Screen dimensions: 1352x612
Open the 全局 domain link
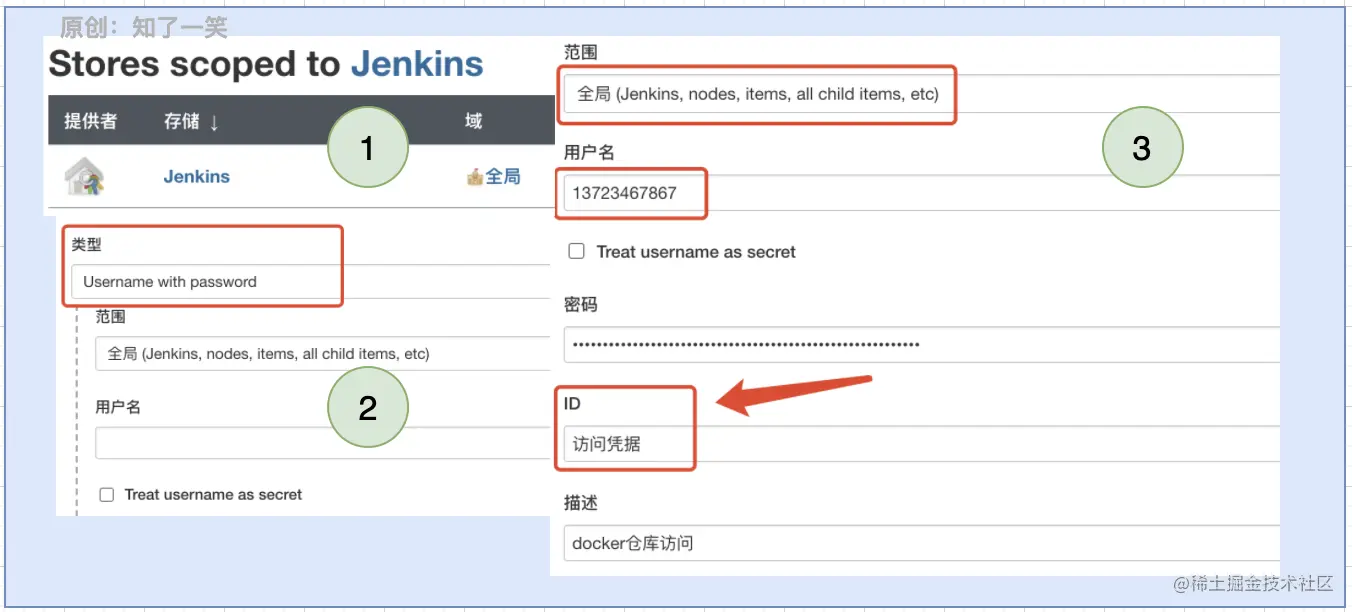pos(502,177)
